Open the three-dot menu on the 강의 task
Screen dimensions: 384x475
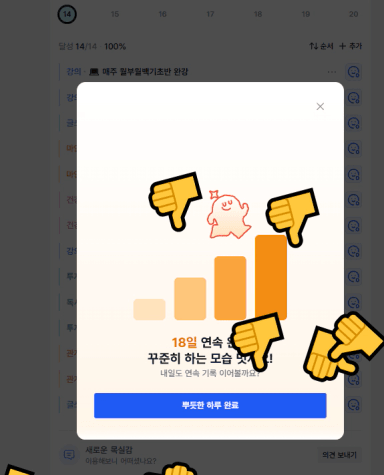pyautogui.click(x=332, y=72)
